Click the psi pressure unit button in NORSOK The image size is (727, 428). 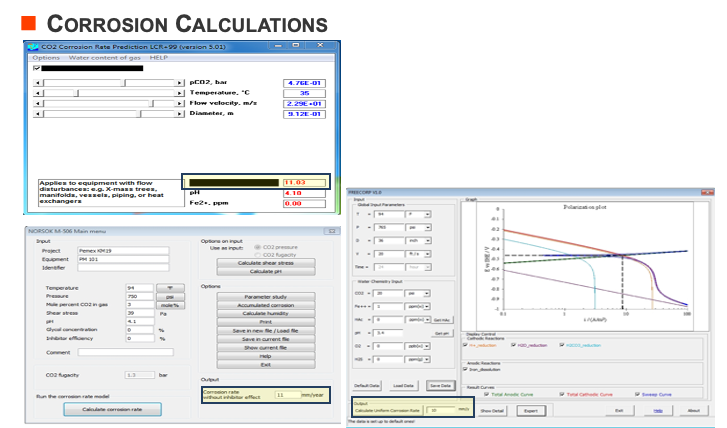click(169, 296)
